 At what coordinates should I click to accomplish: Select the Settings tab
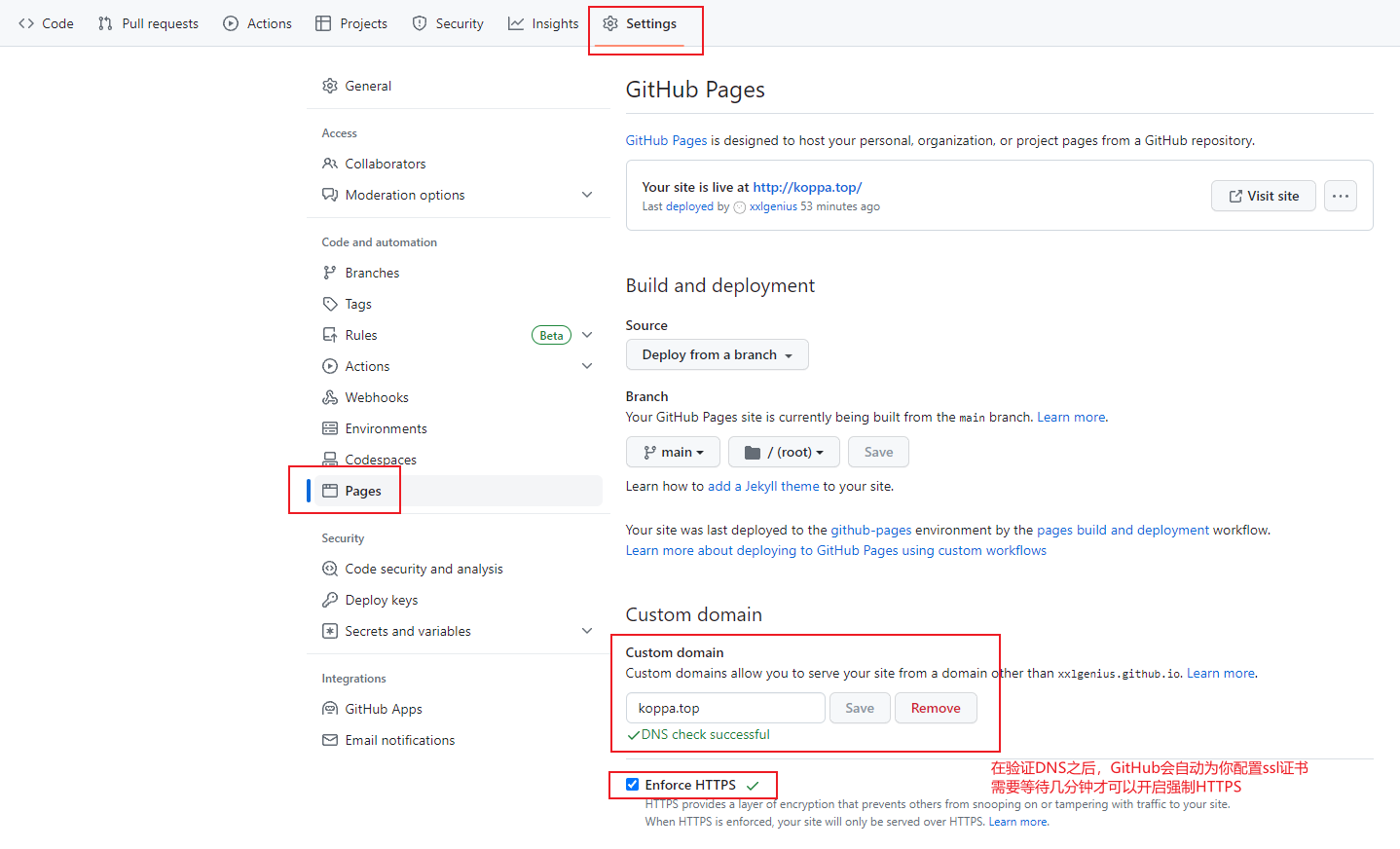(x=640, y=23)
